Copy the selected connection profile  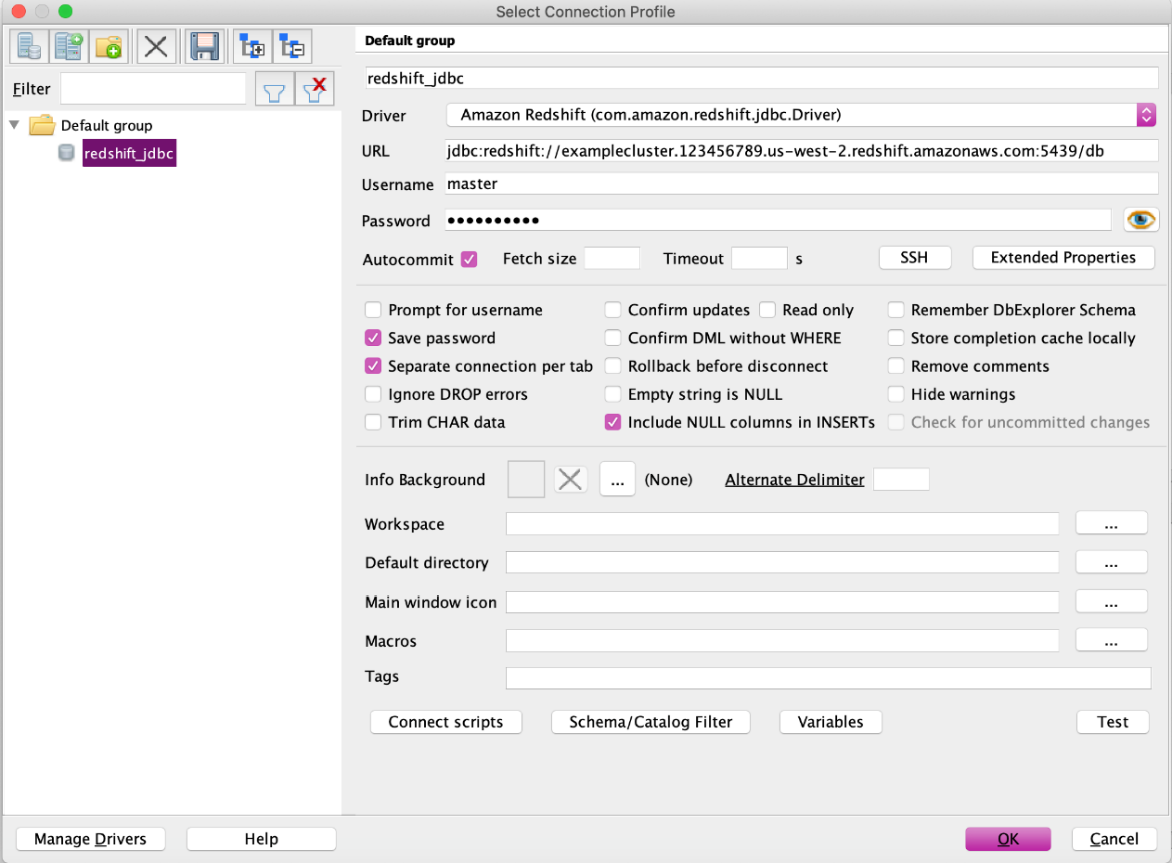point(68,46)
